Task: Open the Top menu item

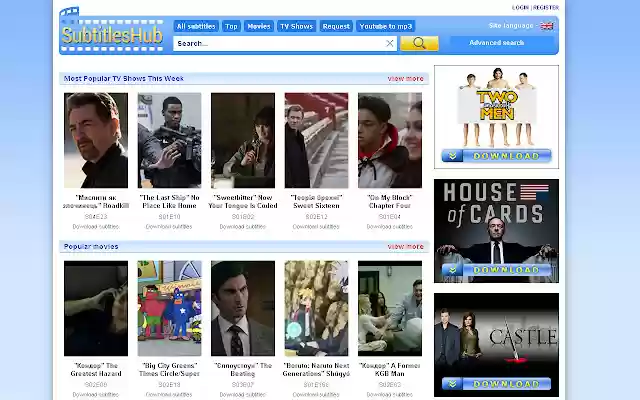Action: tap(231, 26)
